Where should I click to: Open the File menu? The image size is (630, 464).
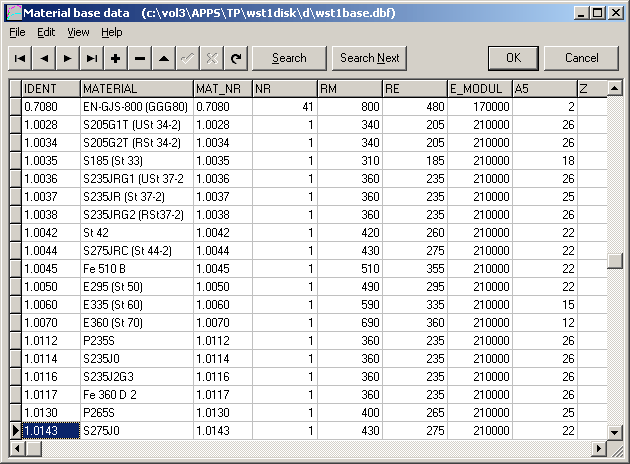[x=17, y=32]
